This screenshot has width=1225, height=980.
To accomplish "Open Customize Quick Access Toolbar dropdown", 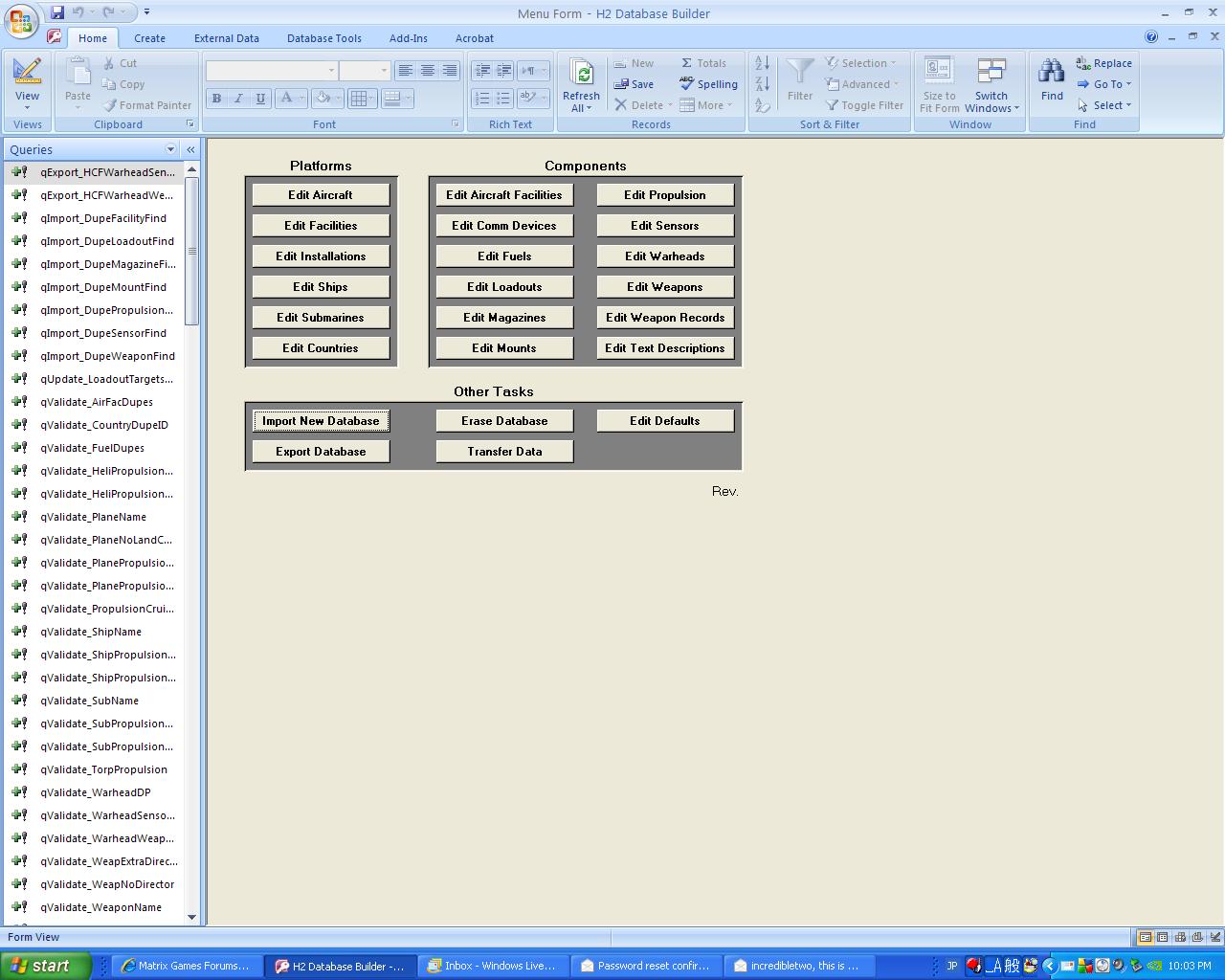I will 146,12.
